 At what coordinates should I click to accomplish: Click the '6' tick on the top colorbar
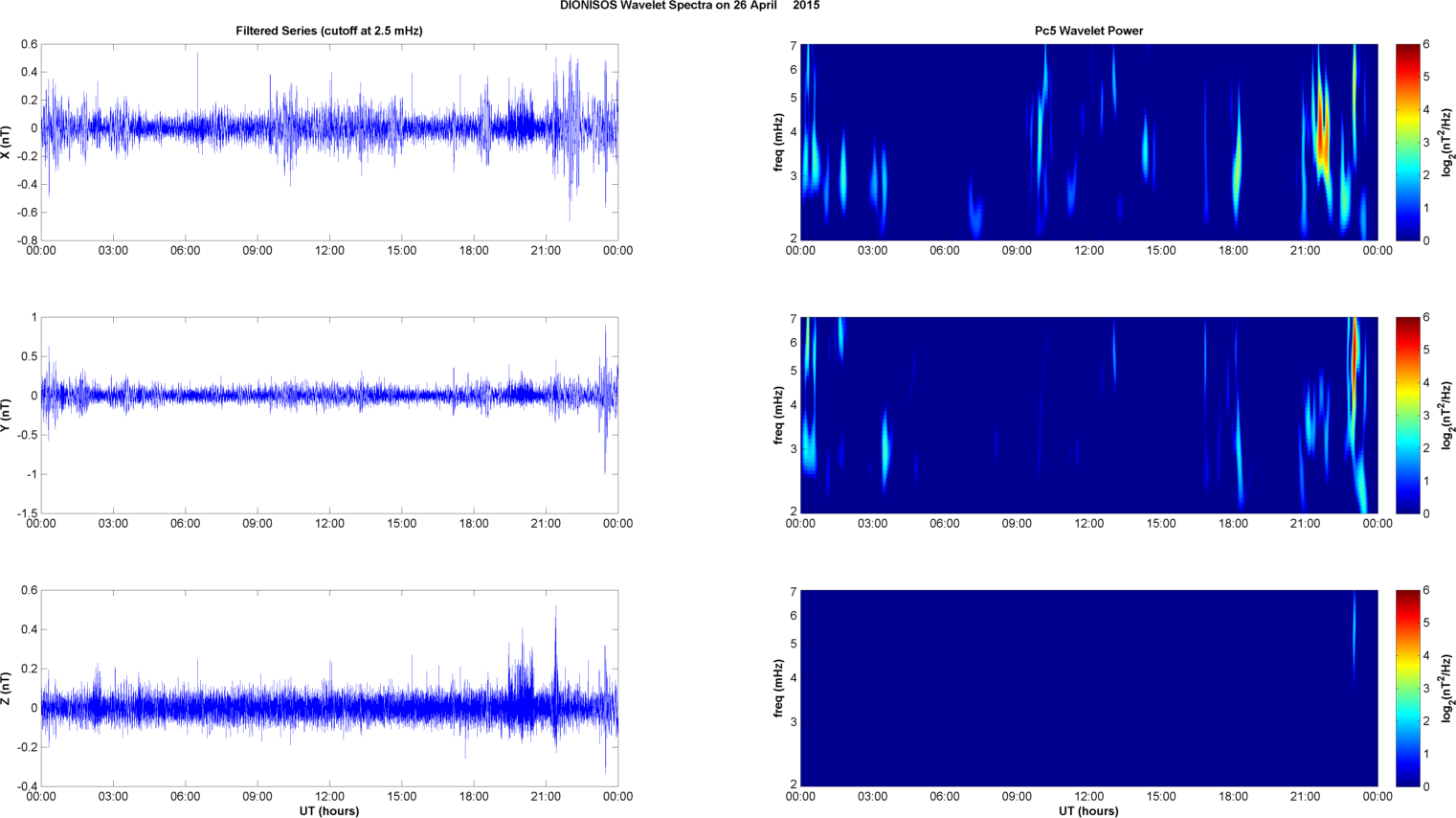click(x=1426, y=44)
